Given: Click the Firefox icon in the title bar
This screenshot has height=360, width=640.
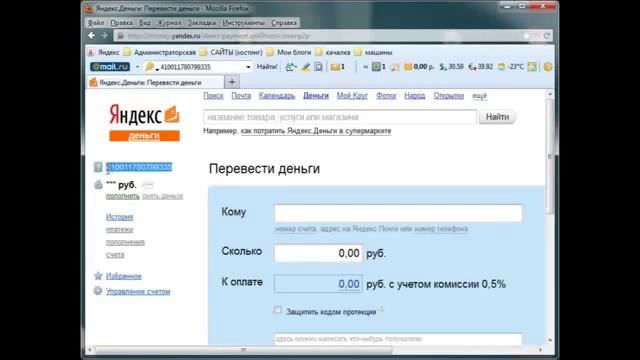Looking at the screenshot, I should pyautogui.click(x=89, y=8).
